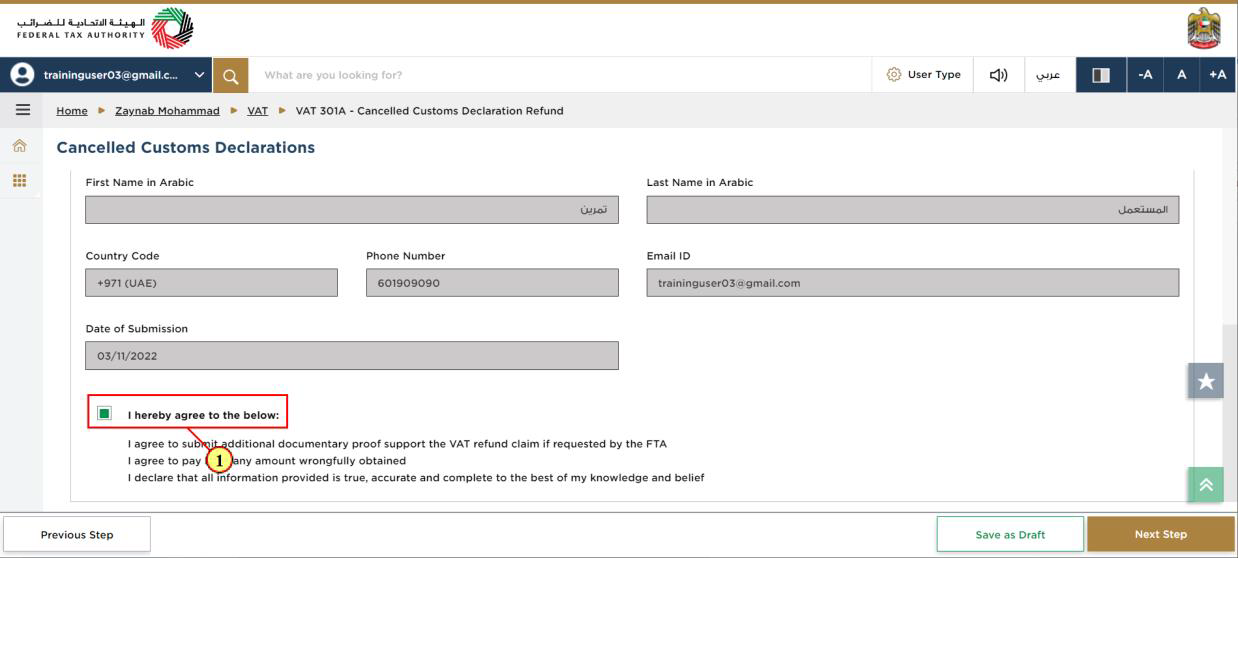Click the Federal Tax Authority logo
This screenshot has width=1238, height=648.
(106, 28)
